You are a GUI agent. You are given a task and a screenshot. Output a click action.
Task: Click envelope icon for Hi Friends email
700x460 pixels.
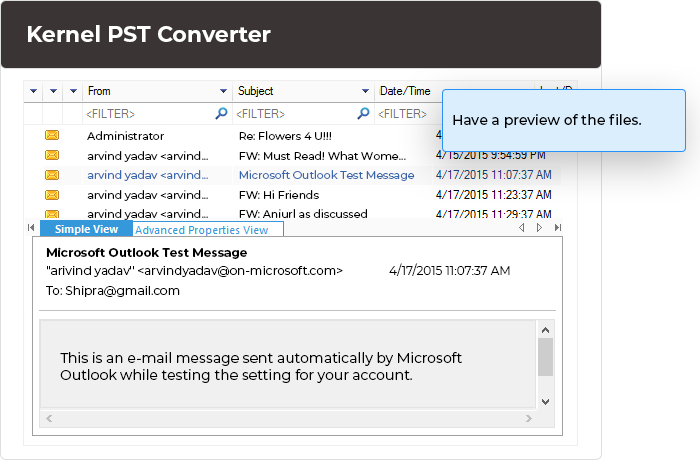tap(52, 195)
